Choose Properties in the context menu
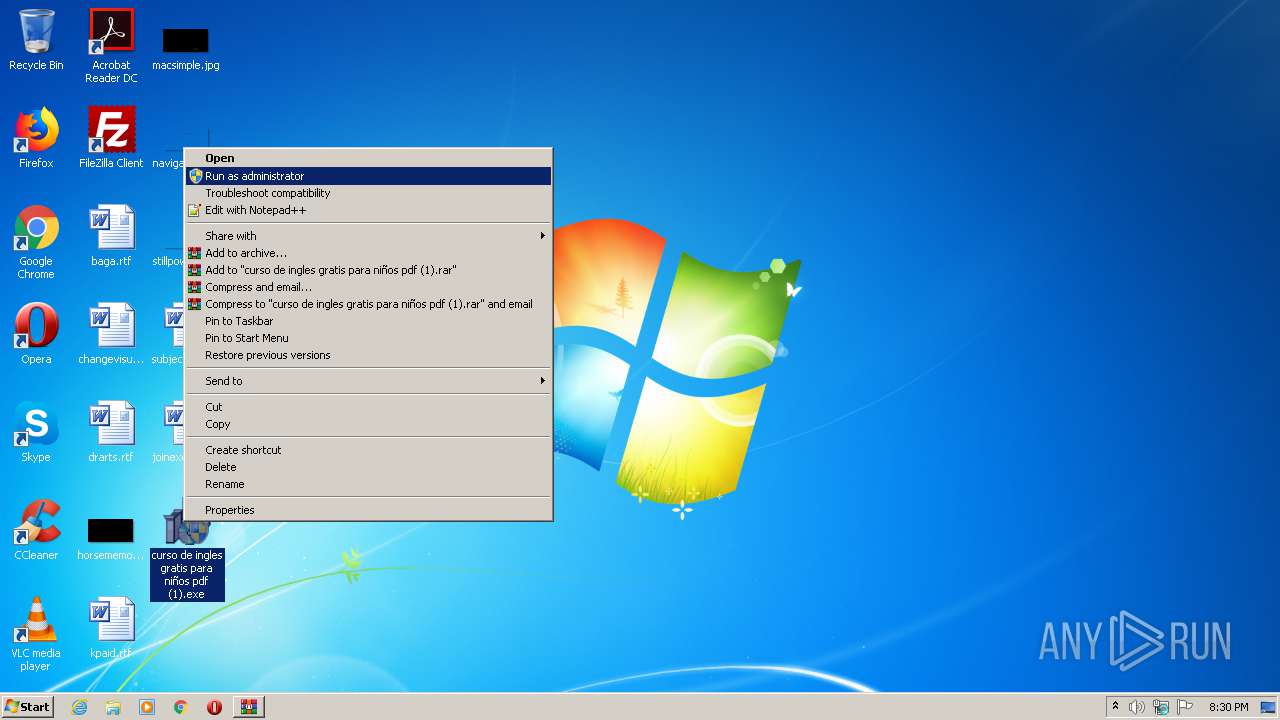The width and height of the screenshot is (1280, 720). (x=368, y=510)
